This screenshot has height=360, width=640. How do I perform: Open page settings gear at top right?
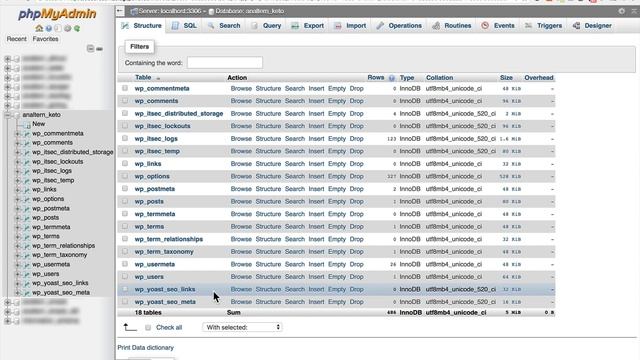(x=622, y=11)
